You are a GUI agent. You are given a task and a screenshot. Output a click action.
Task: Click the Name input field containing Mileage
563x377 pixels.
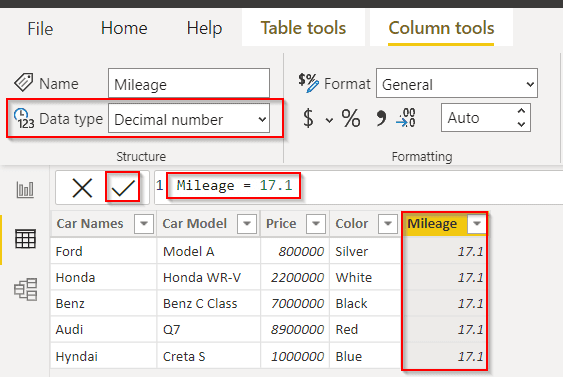pyautogui.click(x=189, y=83)
